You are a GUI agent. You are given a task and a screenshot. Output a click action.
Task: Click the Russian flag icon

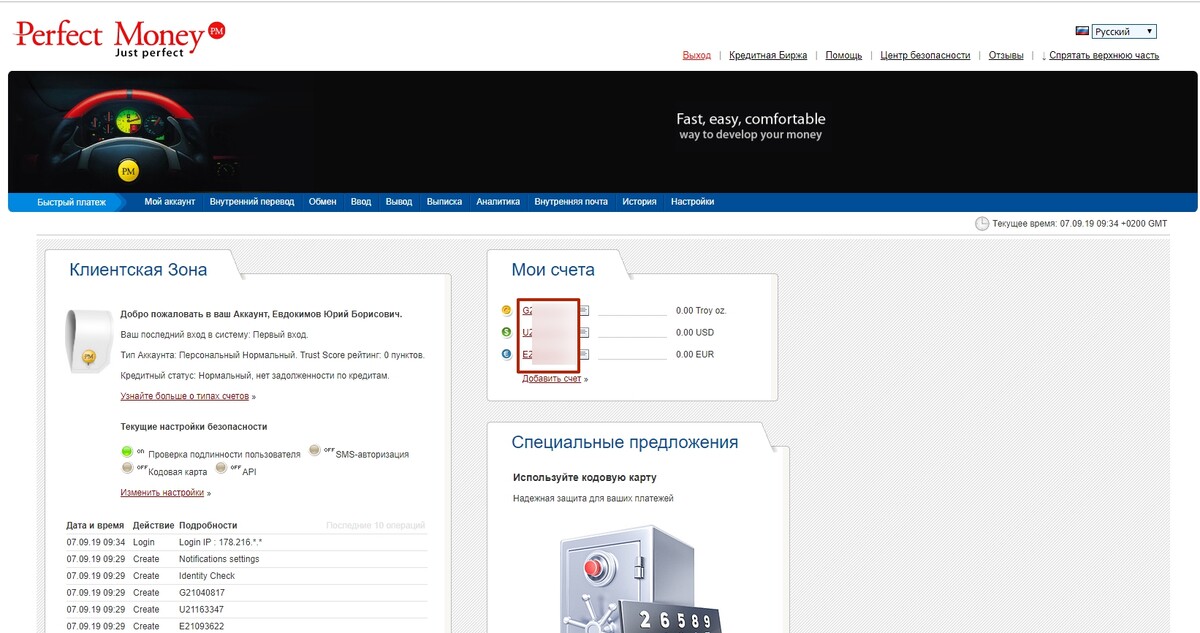tap(1081, 31)
